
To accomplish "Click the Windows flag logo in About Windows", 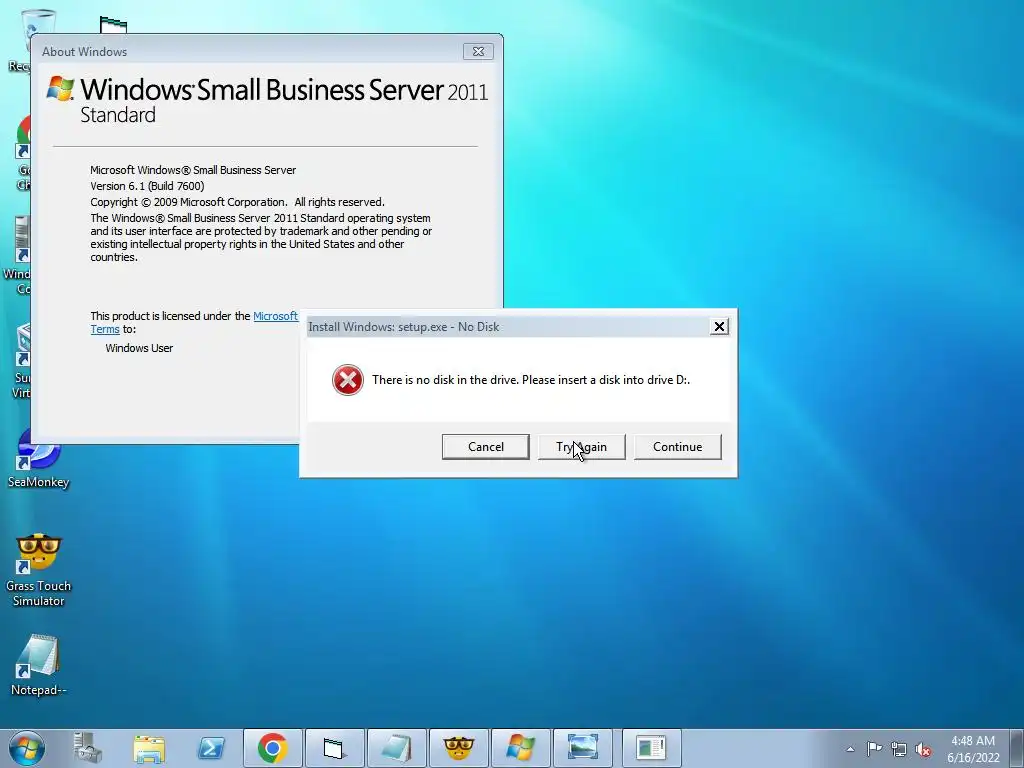I will click(x=60, y=89).
